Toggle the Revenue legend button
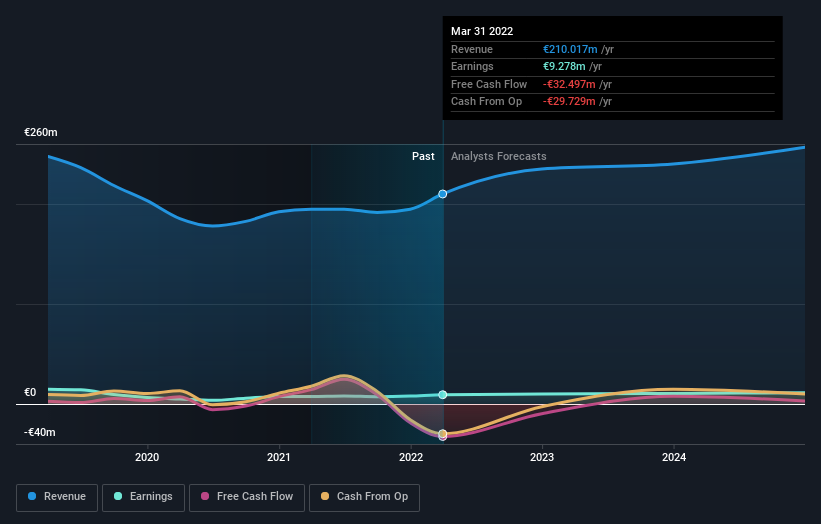821x524 pixels. pos(57,497)
